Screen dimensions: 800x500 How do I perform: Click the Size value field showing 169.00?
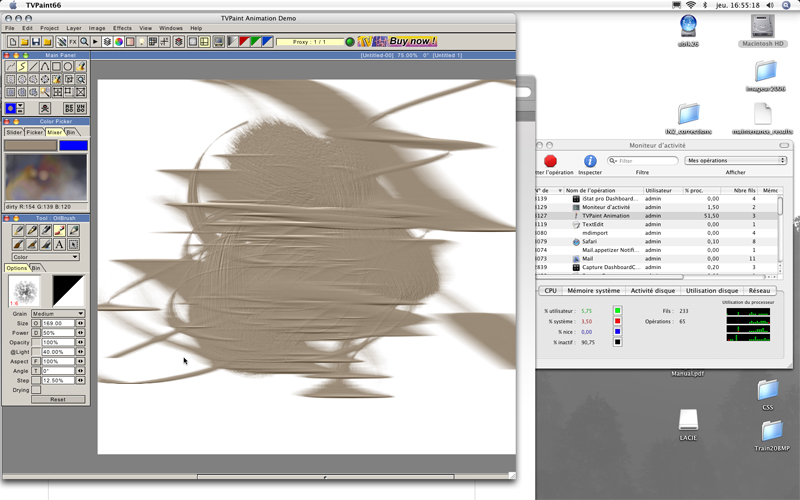[58, 323]
